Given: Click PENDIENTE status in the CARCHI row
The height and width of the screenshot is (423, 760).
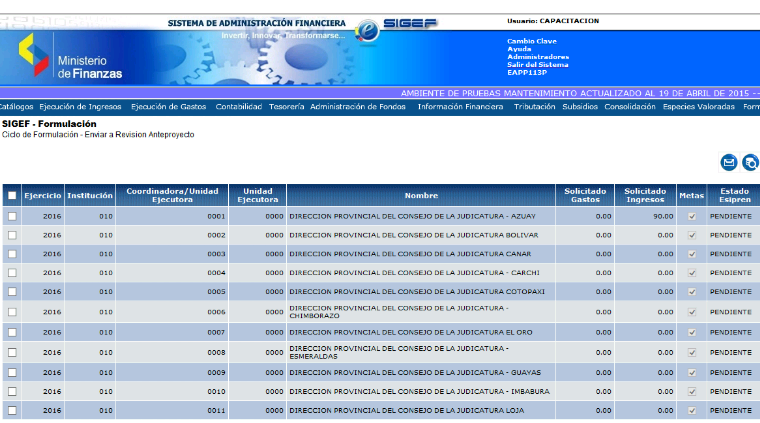Looking at the screenshot, I should point(731,273).
